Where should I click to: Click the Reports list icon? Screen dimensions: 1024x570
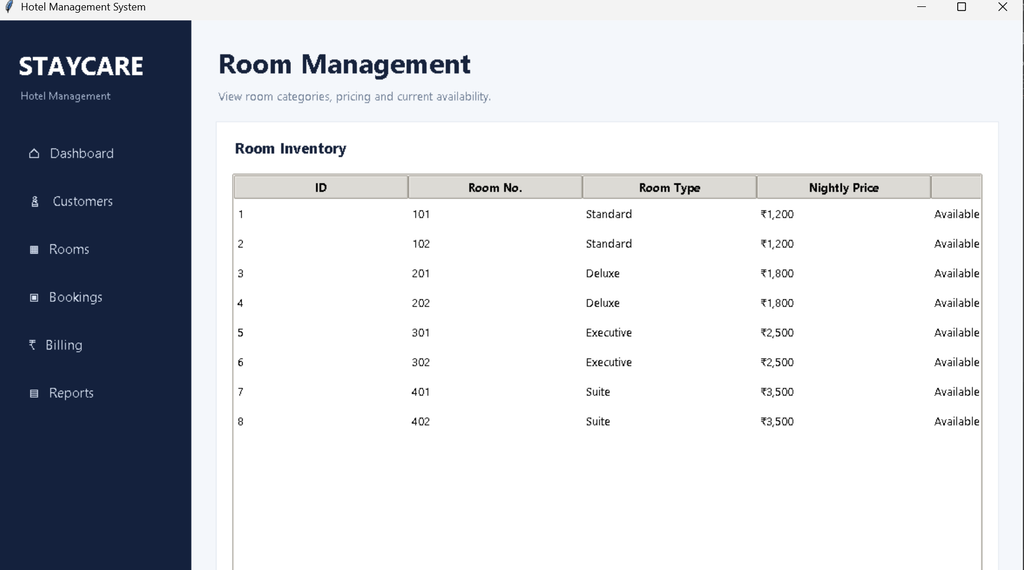[x=34, y=393]
